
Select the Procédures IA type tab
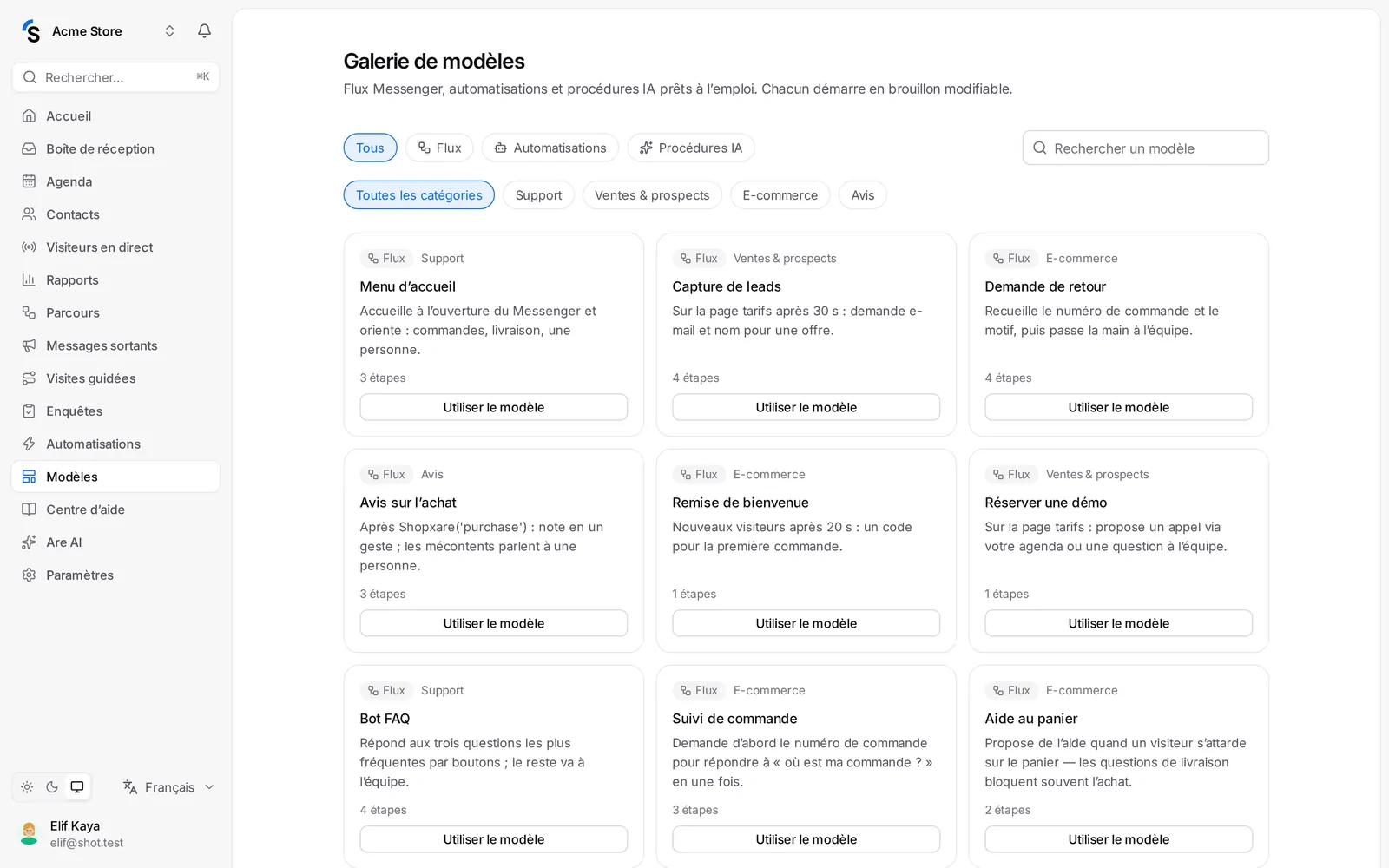[691, 148]
